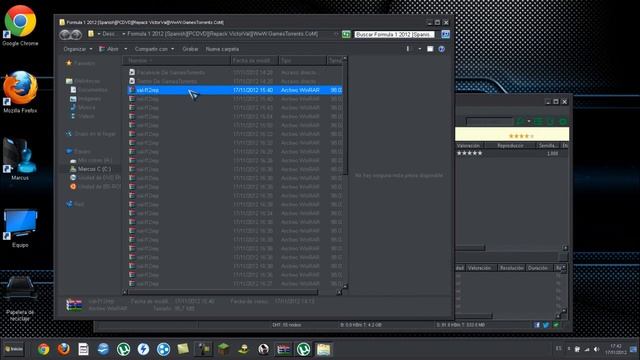640x360 pixels.
Task: Click inside the Buscar Formula 1 2012 field
Action: click(x=394, y=34)
